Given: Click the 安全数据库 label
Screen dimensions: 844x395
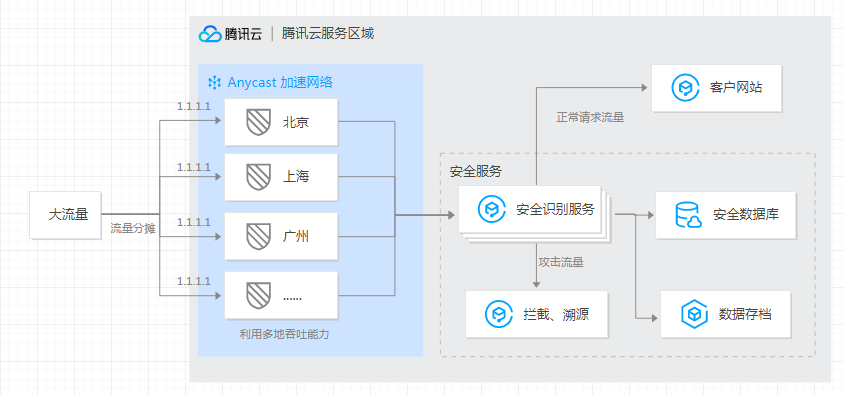Looking at the screenshot, I should click(746, 215).
